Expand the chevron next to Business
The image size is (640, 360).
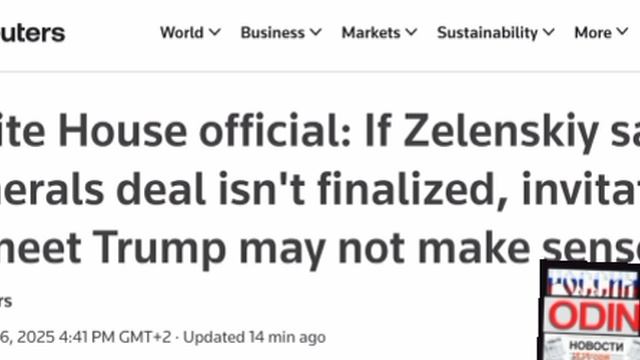pyautogui.click(x=316, y=32)
